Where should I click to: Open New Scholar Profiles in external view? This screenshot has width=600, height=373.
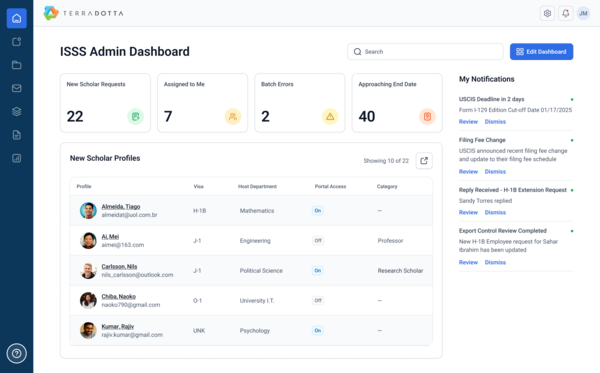pos(424,161)
